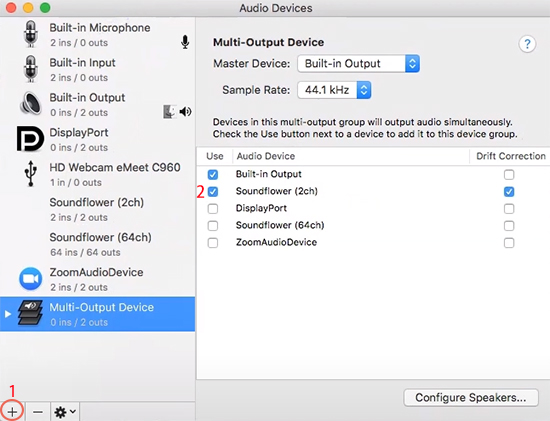
Task: Click the DisplayPort logo icon
Action: (30, 139)
